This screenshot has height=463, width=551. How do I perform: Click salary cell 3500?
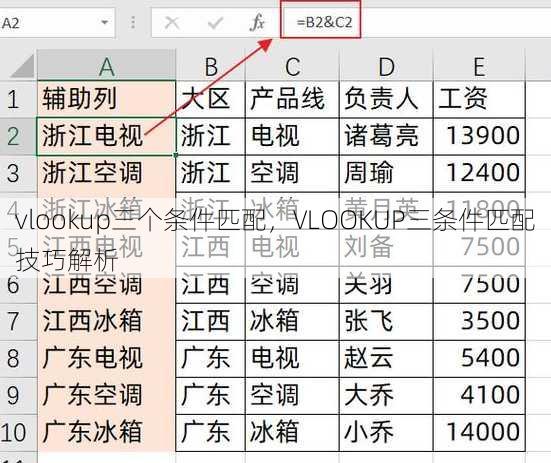pyautogui.click(x=479, y=321)
